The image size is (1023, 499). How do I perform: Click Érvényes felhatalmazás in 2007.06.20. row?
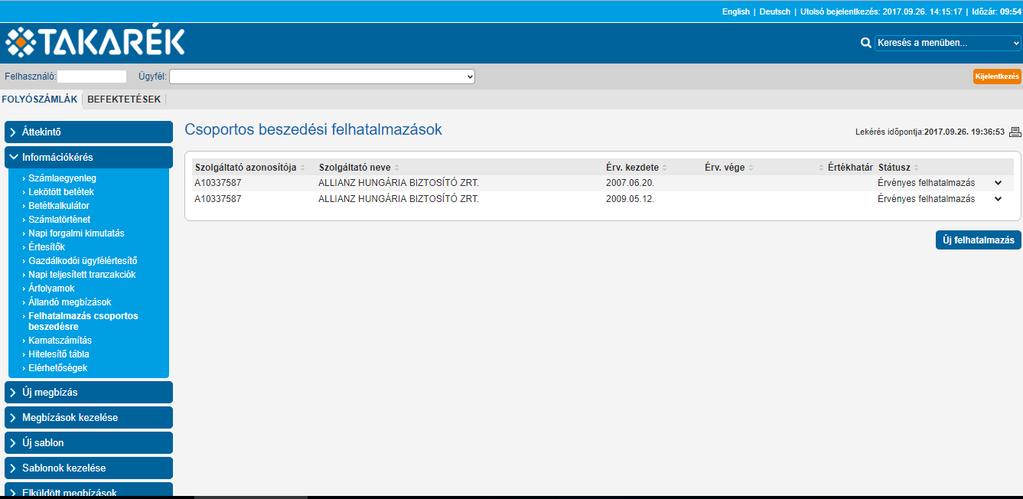926,183
